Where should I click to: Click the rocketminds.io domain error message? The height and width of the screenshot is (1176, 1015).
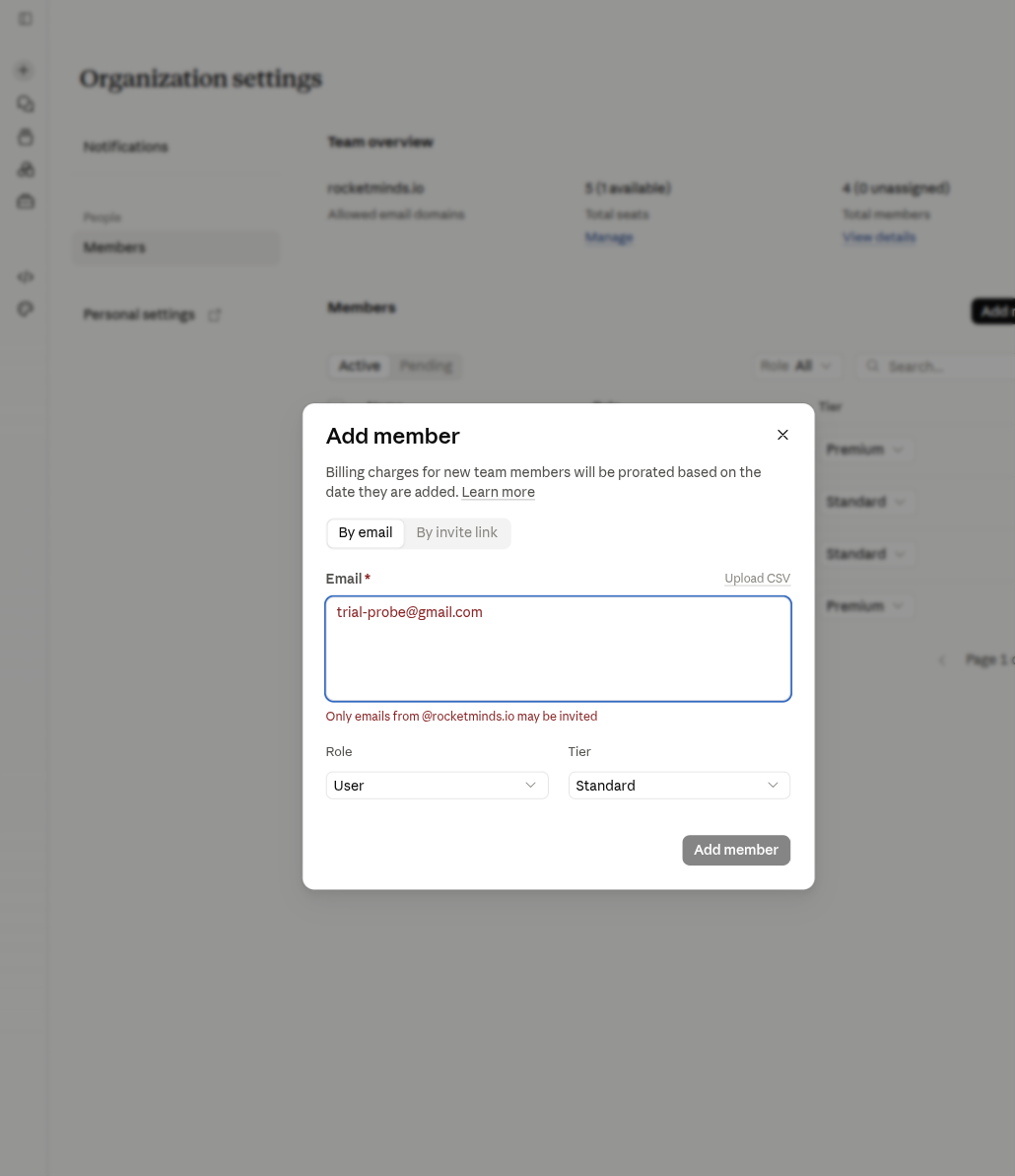tap(461, 717)
